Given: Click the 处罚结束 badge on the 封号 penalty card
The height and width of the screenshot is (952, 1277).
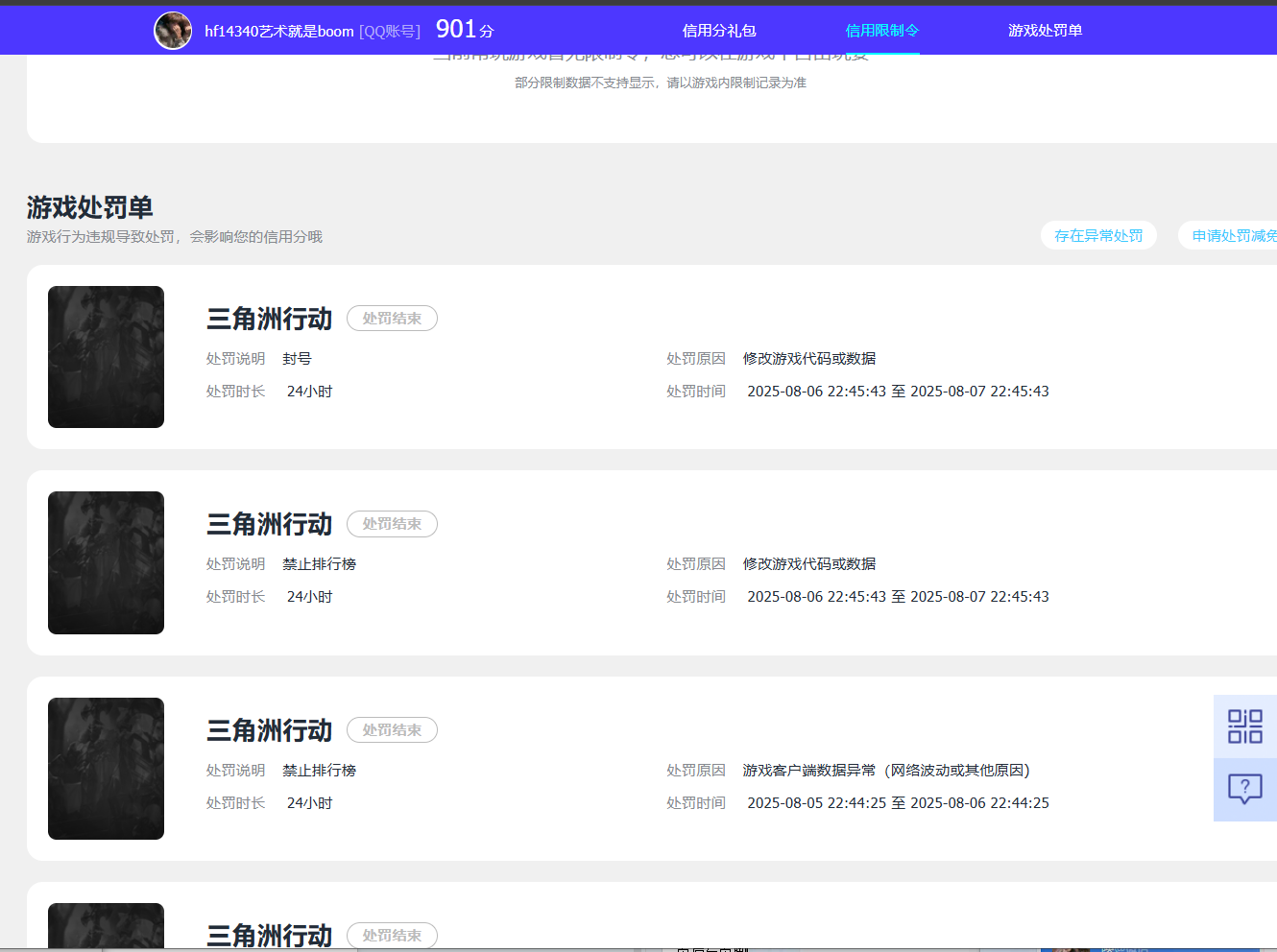Looking at the screenshot, I should [x=392, y=318].
